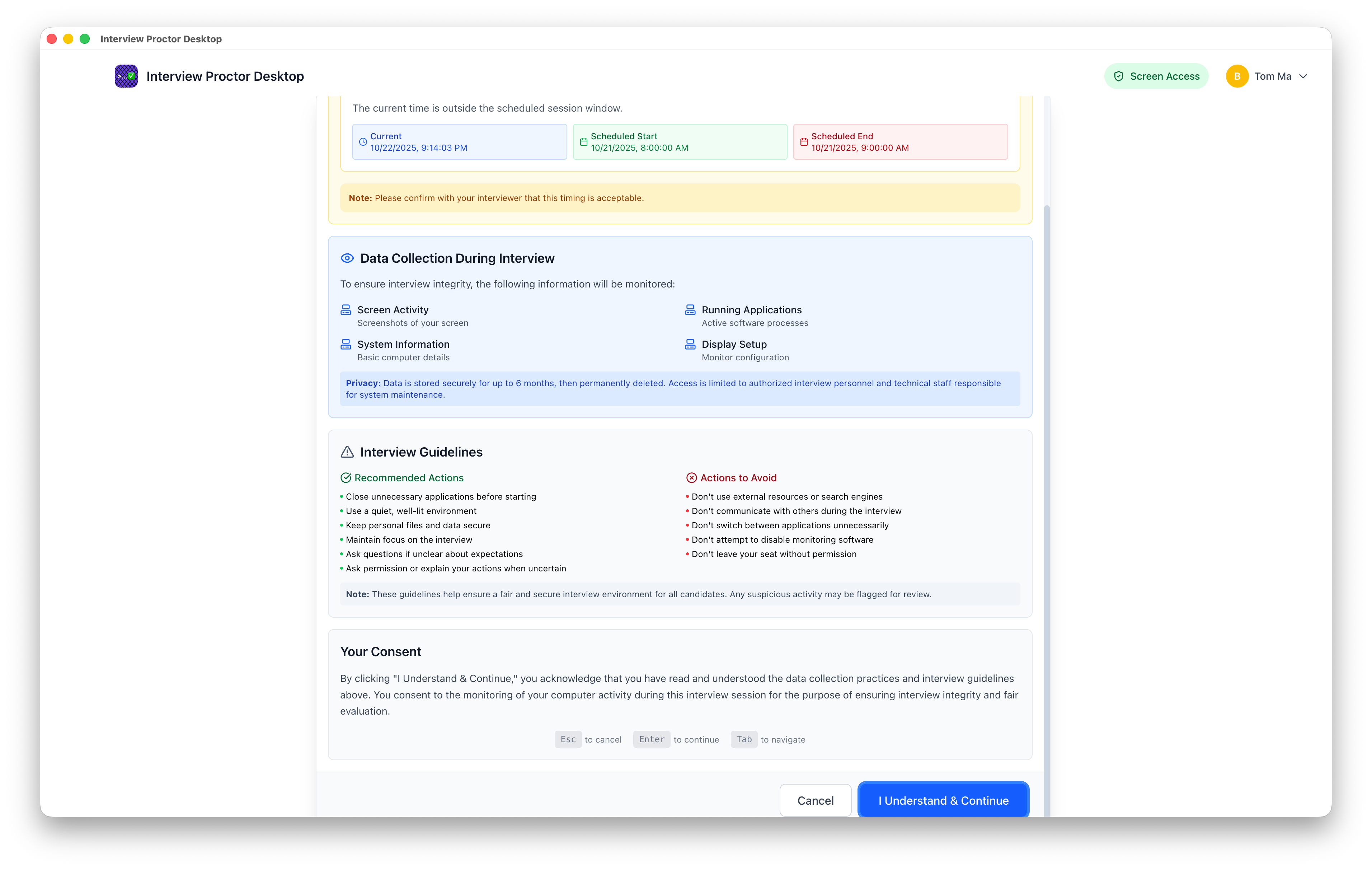1372x870 pixels.
Task: Click I Understand & Continue button
Action: point(943,800)
